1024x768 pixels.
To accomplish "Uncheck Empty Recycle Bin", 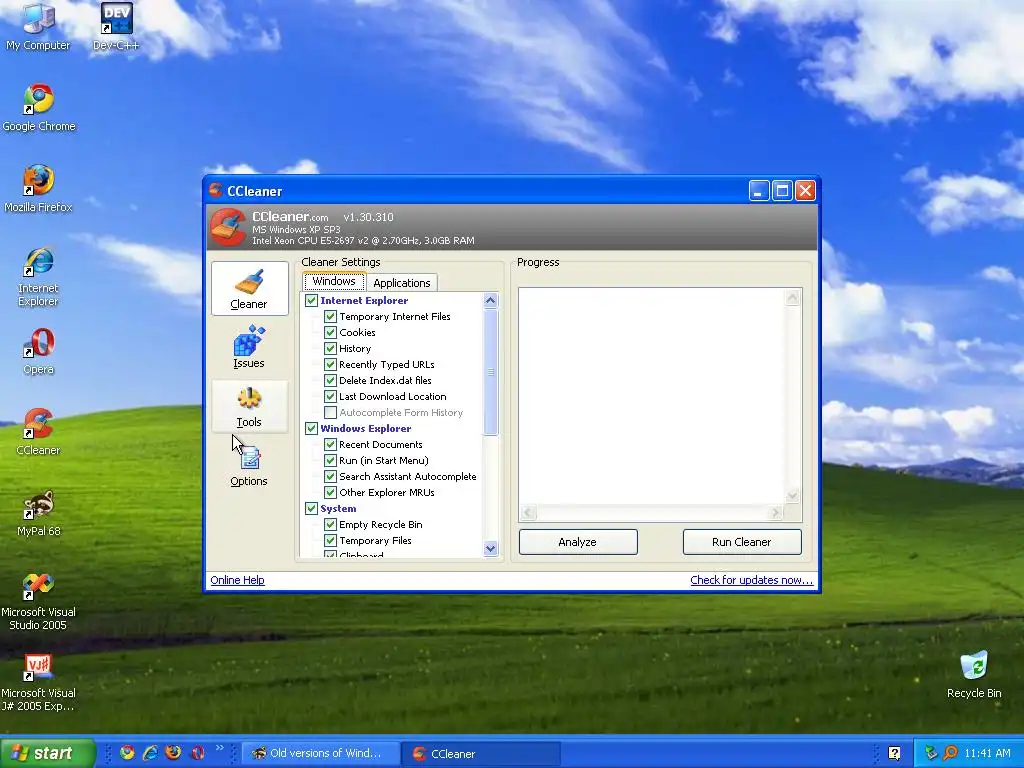I will coord(330,524).
